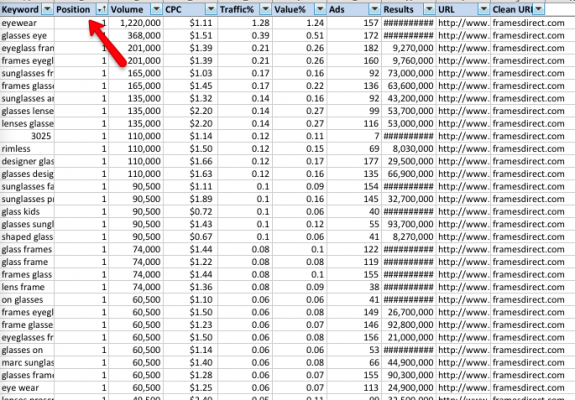
Task: Select the CPC cell $0.67
Action: click(x=190, y=237)
